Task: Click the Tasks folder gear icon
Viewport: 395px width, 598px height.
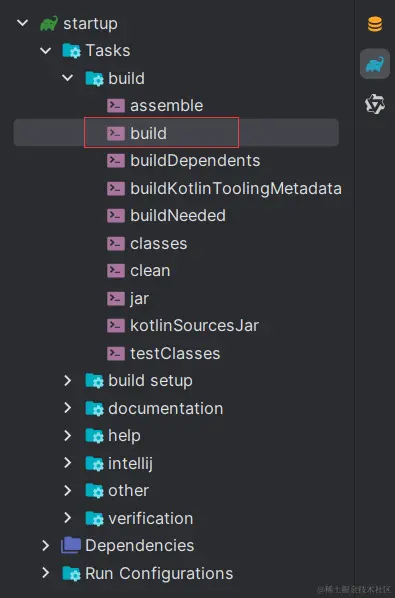Action: click(72, 51)
